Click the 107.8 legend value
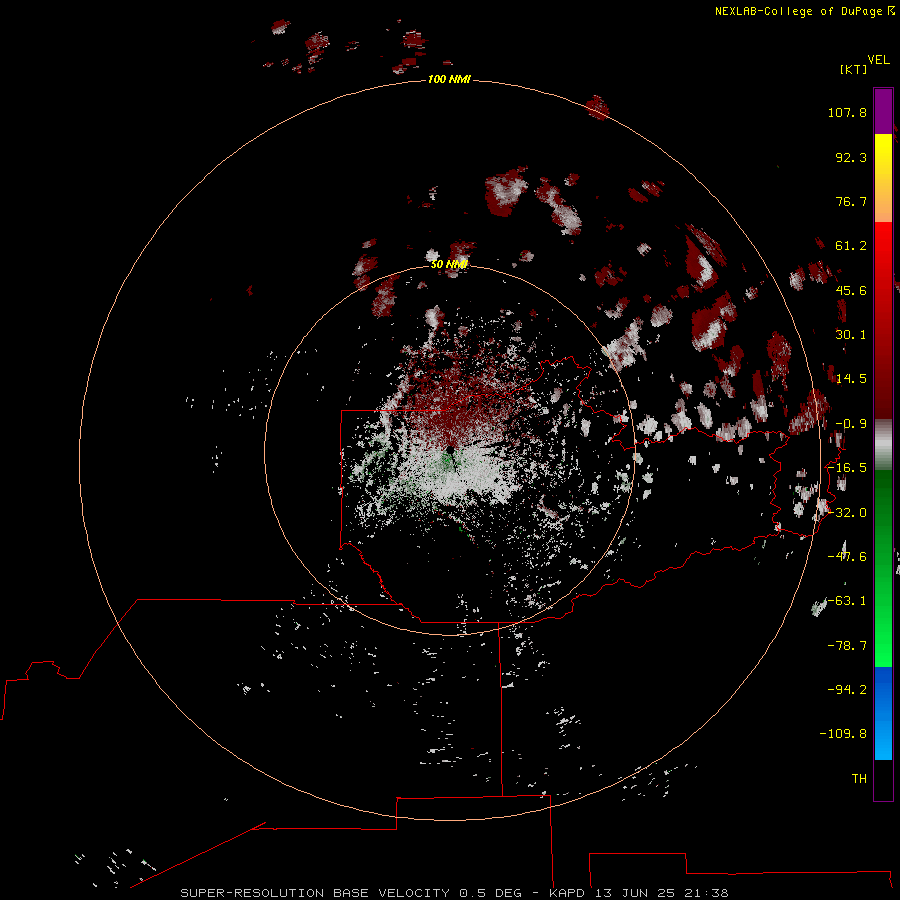The image size is (900, 900). 847,112
